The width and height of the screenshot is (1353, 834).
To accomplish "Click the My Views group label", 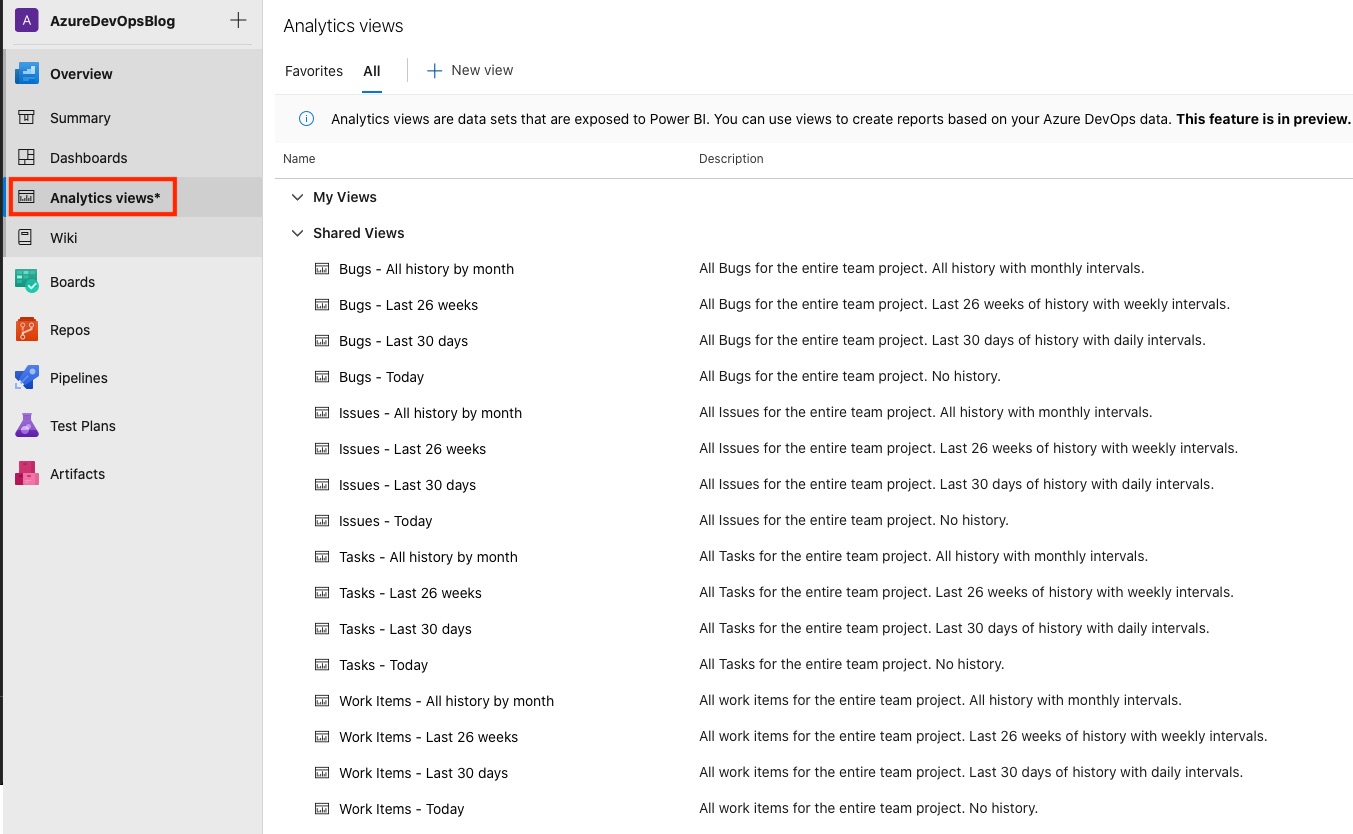I will (345, 197).
